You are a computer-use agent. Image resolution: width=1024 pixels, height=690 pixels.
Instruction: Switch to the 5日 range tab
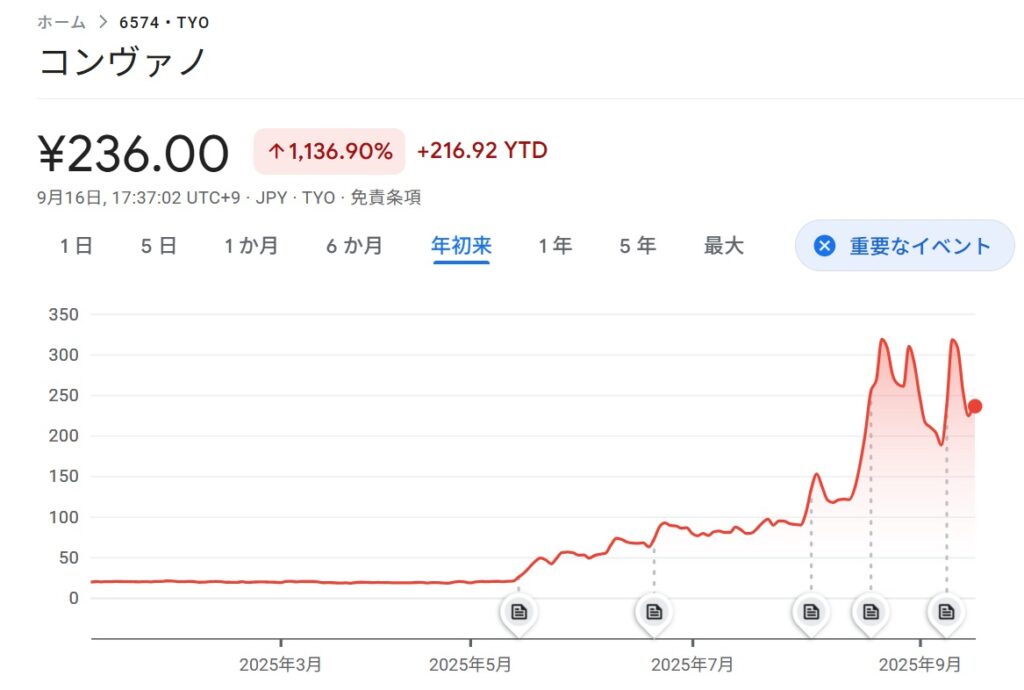[x=158, y=246]
